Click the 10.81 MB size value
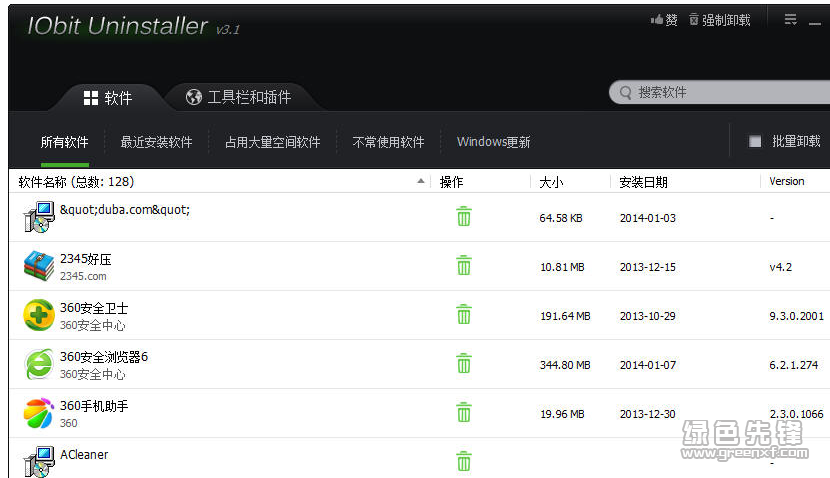The height and width of the screenshot is (478, 830). click(x=562, y=267)
